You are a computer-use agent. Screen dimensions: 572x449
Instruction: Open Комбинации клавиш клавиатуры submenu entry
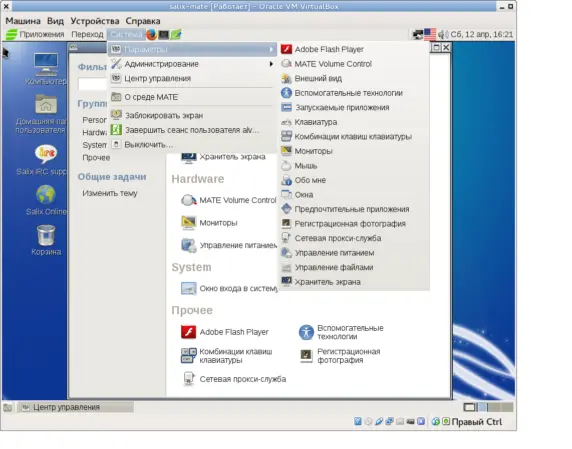tap(353, 137)
